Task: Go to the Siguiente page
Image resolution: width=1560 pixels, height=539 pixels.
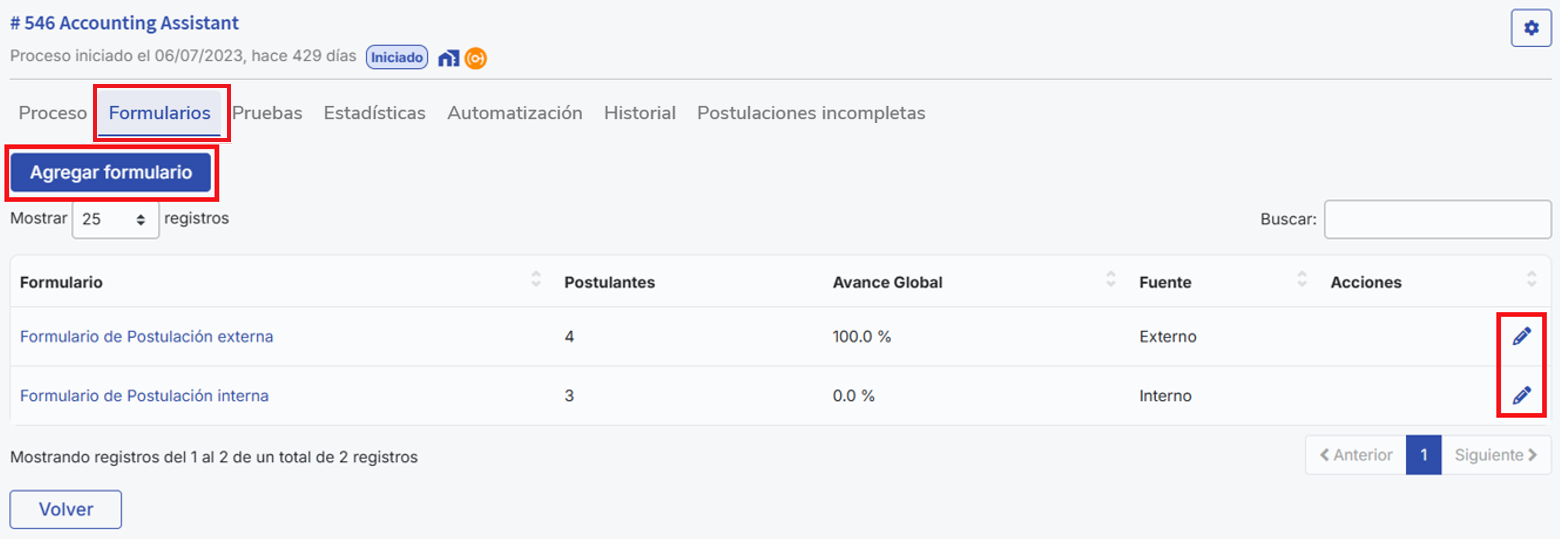Action: [x=1496, y=455]
